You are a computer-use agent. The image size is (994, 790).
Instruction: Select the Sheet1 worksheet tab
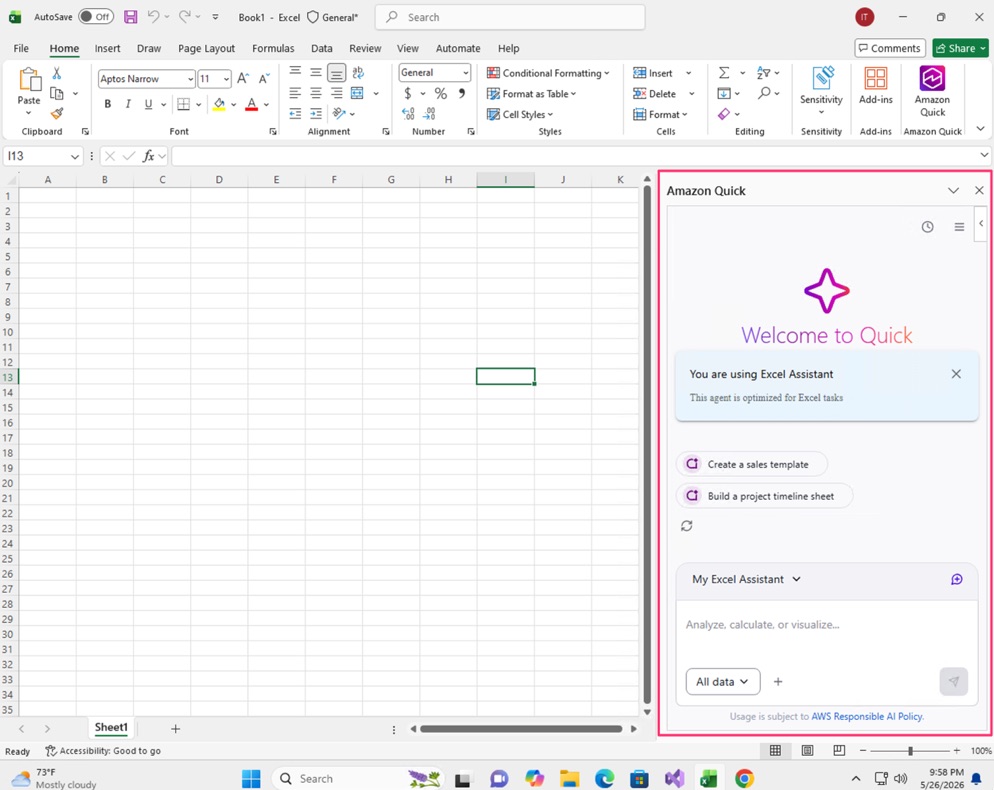(x=111, y=728)
